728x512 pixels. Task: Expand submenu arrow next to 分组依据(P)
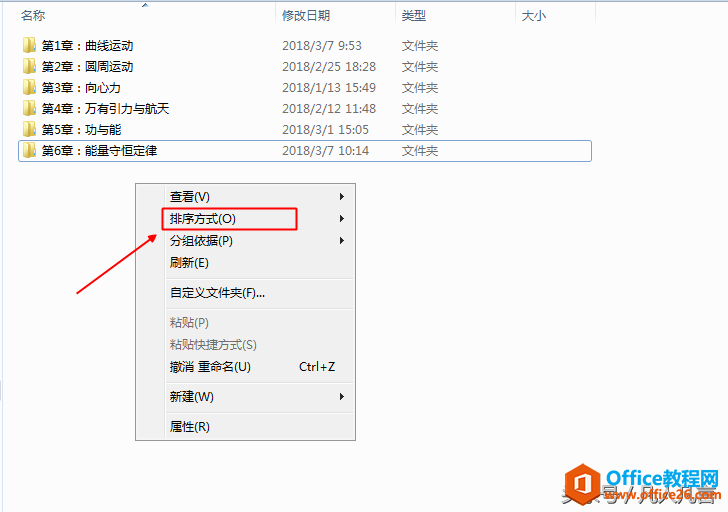pos(342,240)
